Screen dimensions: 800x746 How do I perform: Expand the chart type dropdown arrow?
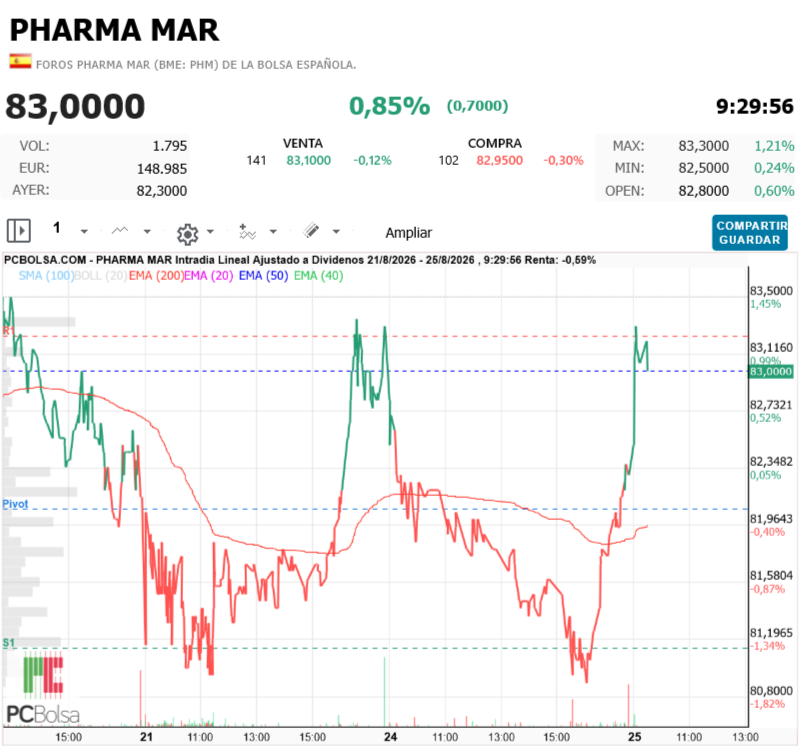[x=147, y=232]
